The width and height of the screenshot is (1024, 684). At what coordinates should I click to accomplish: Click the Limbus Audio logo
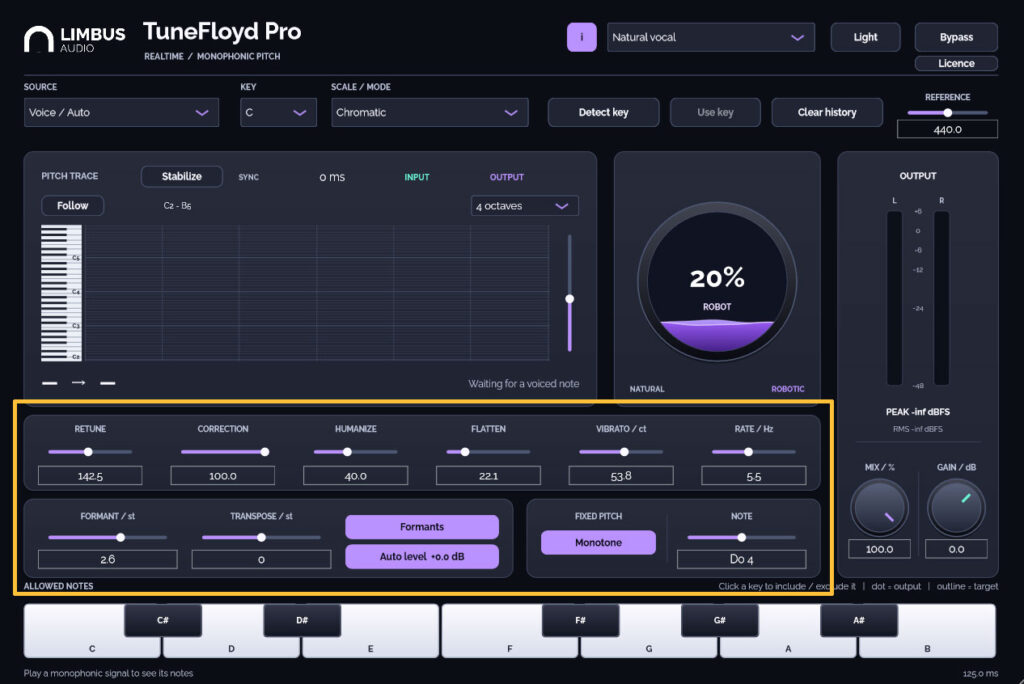[74, 39]
